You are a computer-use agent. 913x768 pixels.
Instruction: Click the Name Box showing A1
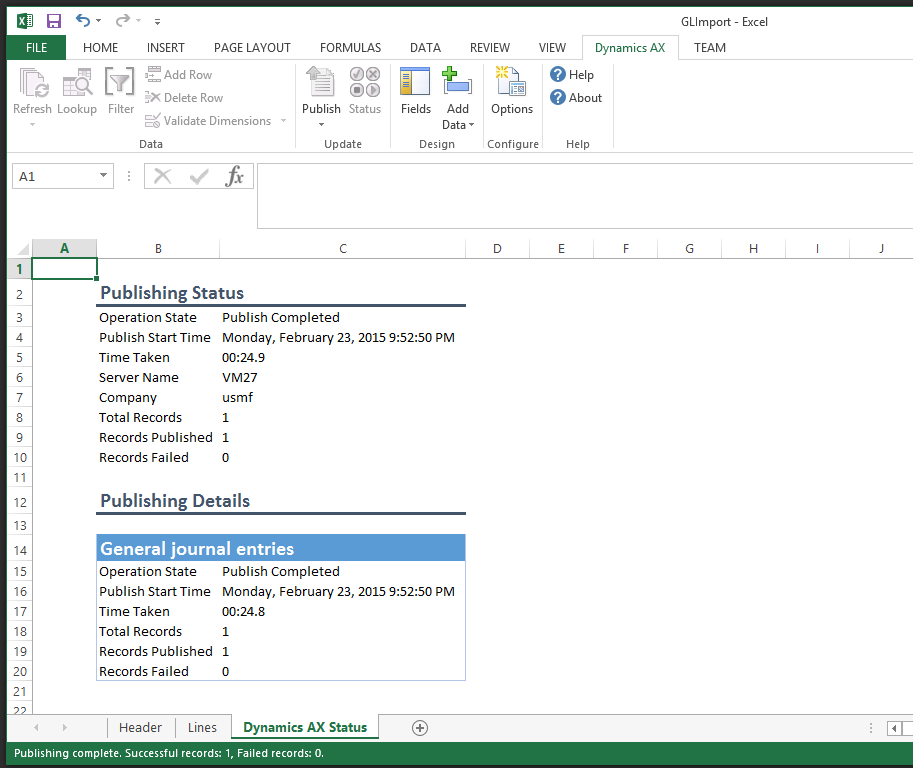pos(55,176)
